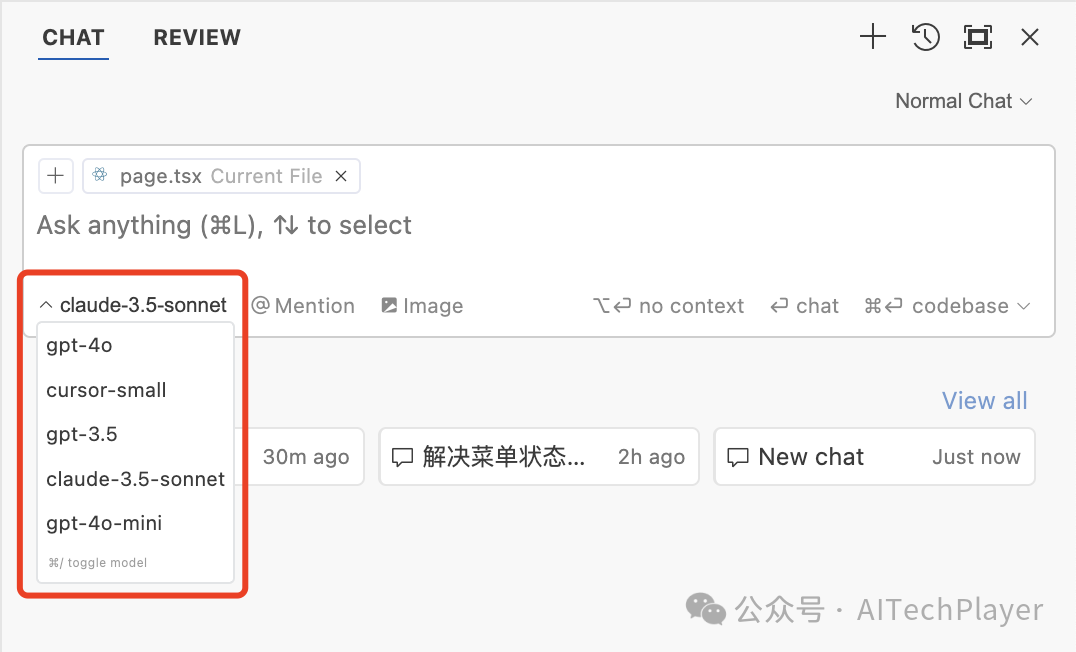The image size is (1076, 652).
Task: Focus the Ask anything input field
Action: pos(400,226)
